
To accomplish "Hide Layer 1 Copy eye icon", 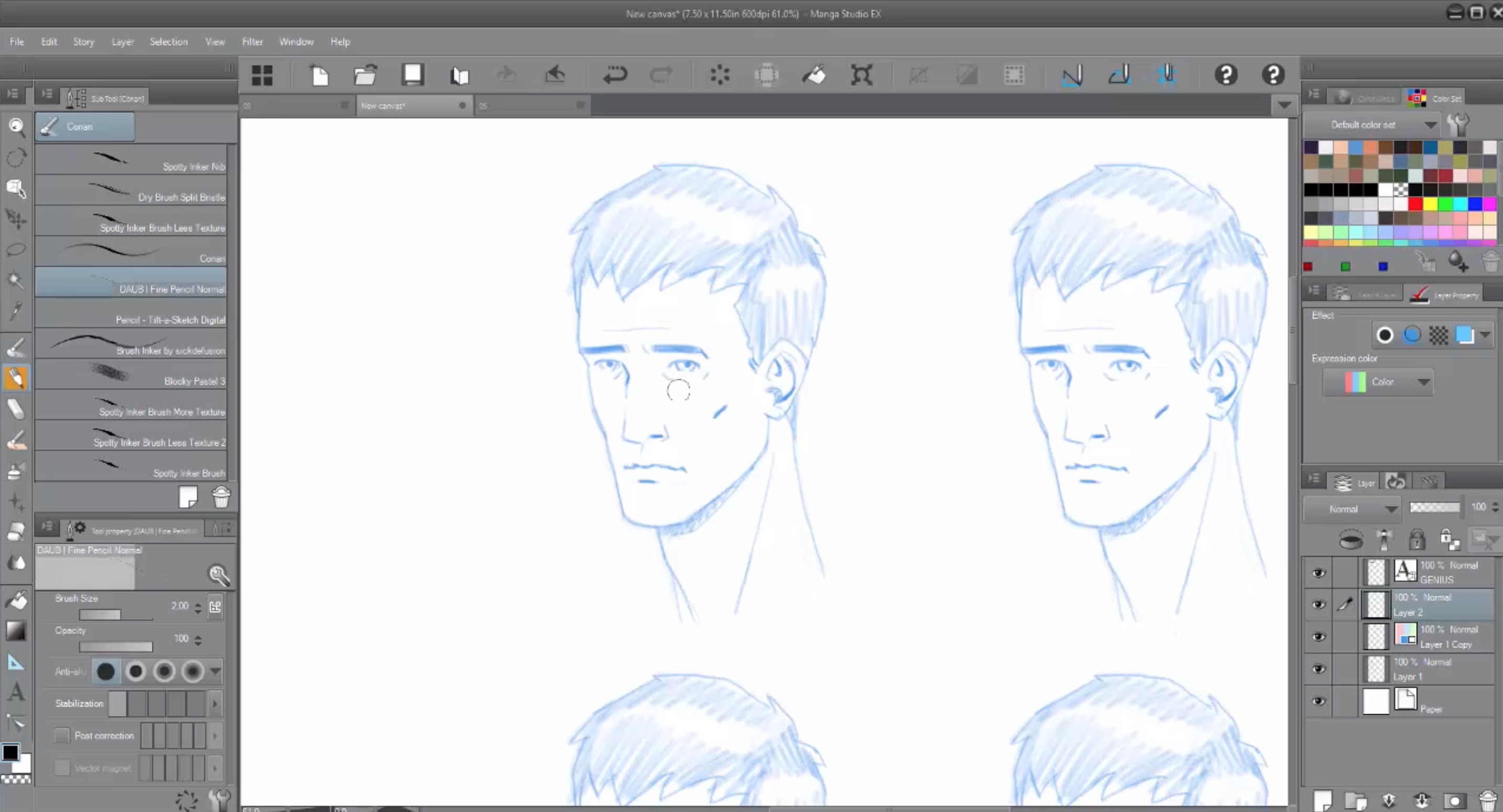I will coord(1319,637).
